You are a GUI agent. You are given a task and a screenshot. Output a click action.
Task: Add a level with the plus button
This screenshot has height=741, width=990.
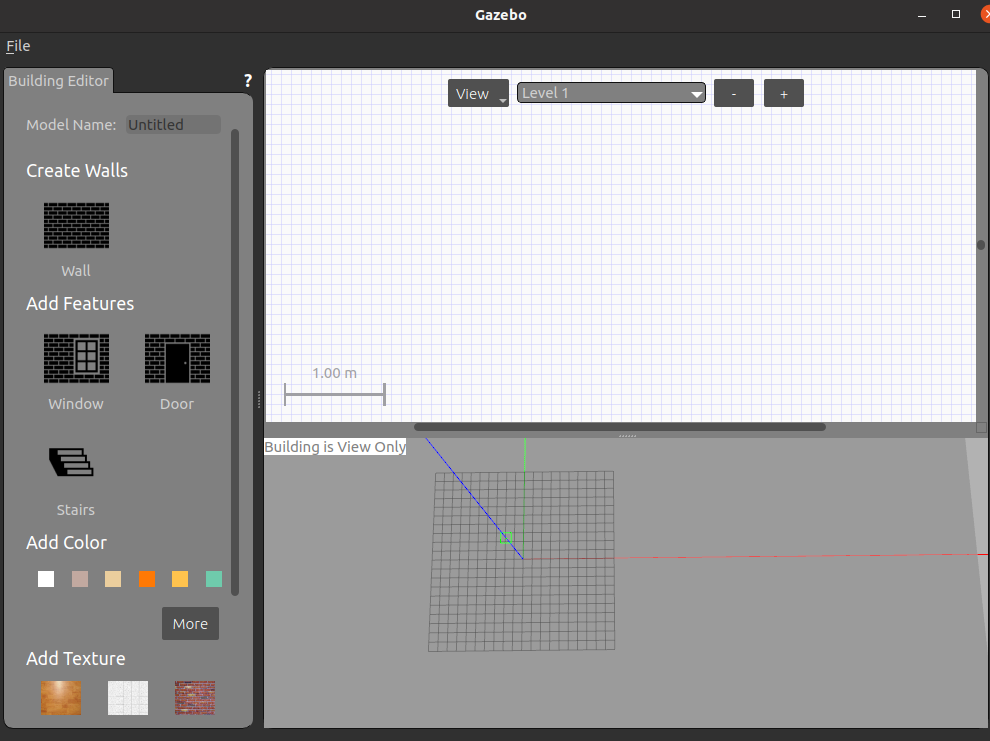(784, 93)
